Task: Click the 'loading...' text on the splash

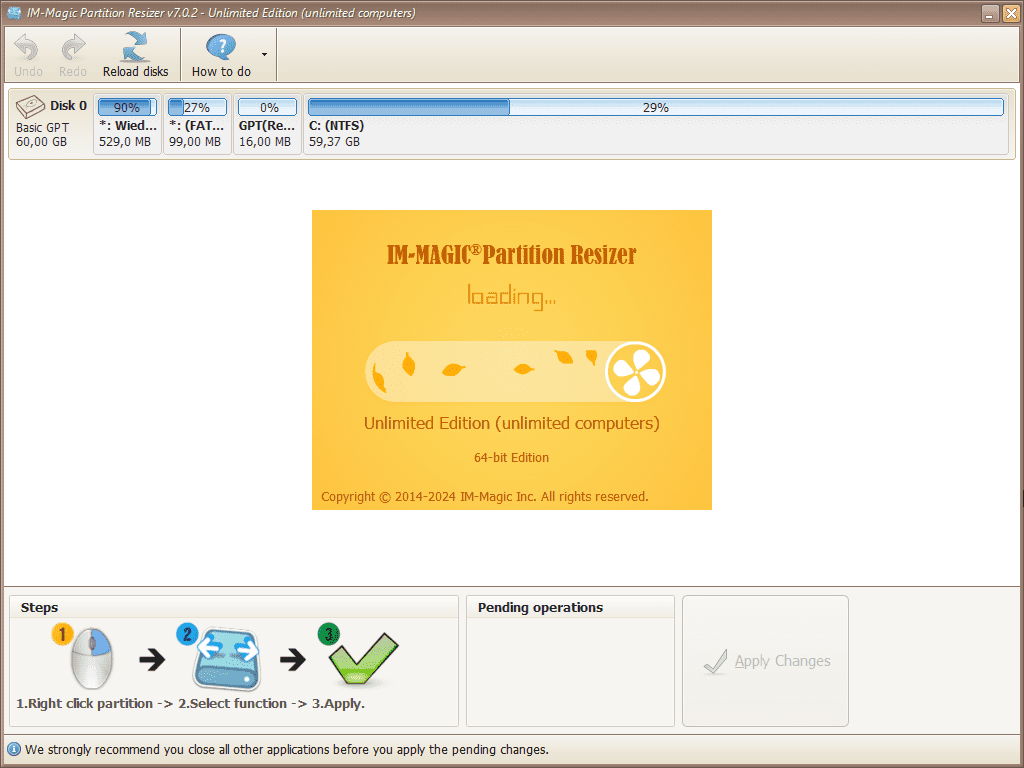Action: [511, 296]
